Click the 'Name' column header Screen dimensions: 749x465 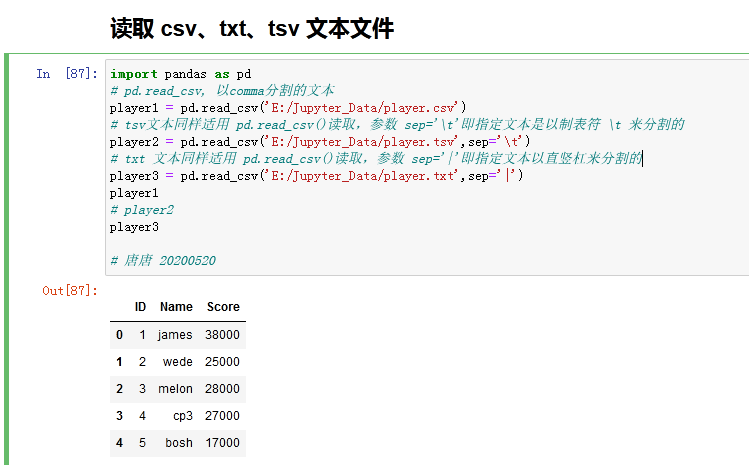click(x=176, y=307)
